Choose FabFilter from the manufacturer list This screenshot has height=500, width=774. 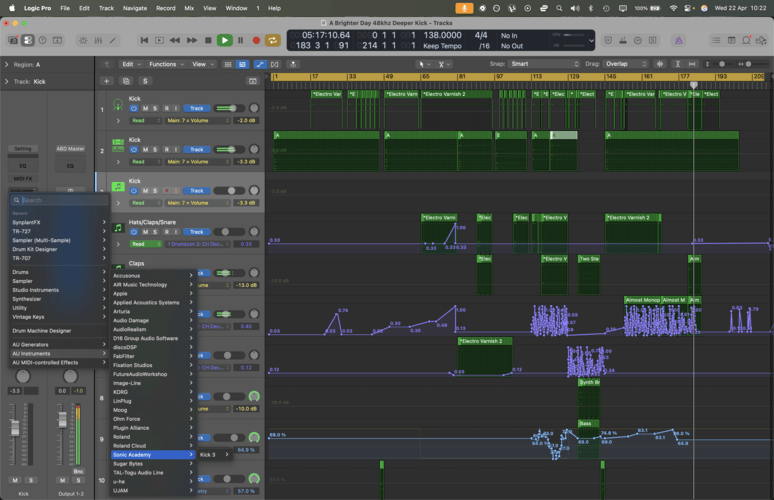click(x=124, y=356)
